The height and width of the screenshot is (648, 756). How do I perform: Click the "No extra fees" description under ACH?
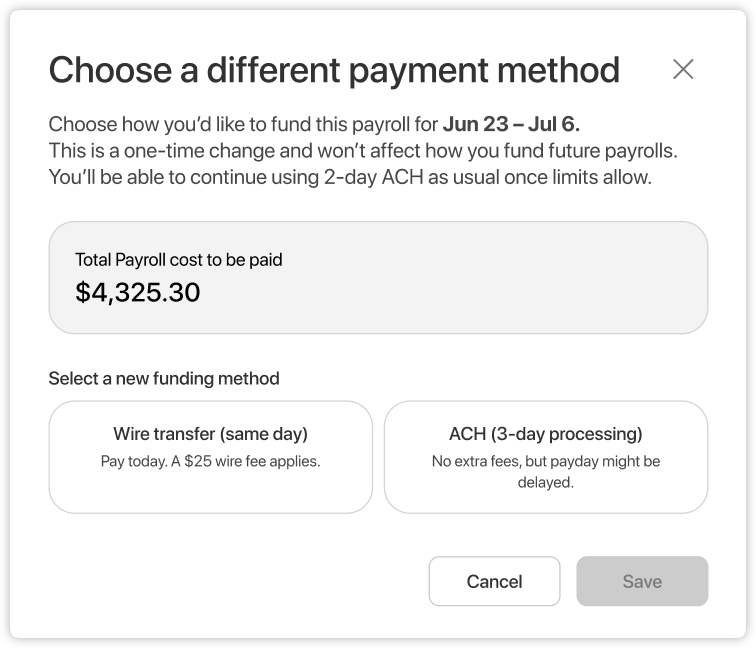coord(546,462)
